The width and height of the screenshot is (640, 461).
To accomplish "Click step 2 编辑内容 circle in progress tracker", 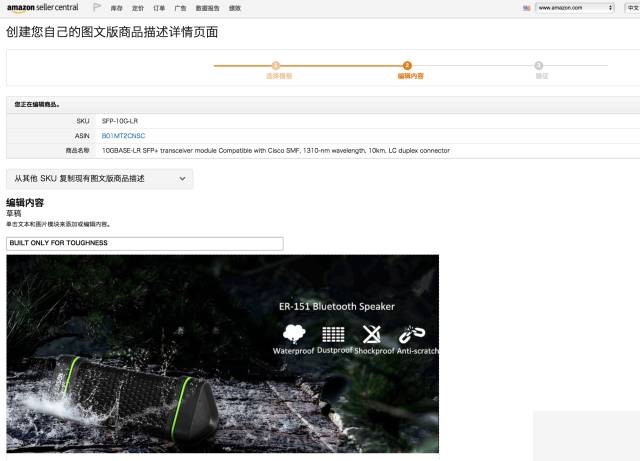I will [x=407, y=65].
